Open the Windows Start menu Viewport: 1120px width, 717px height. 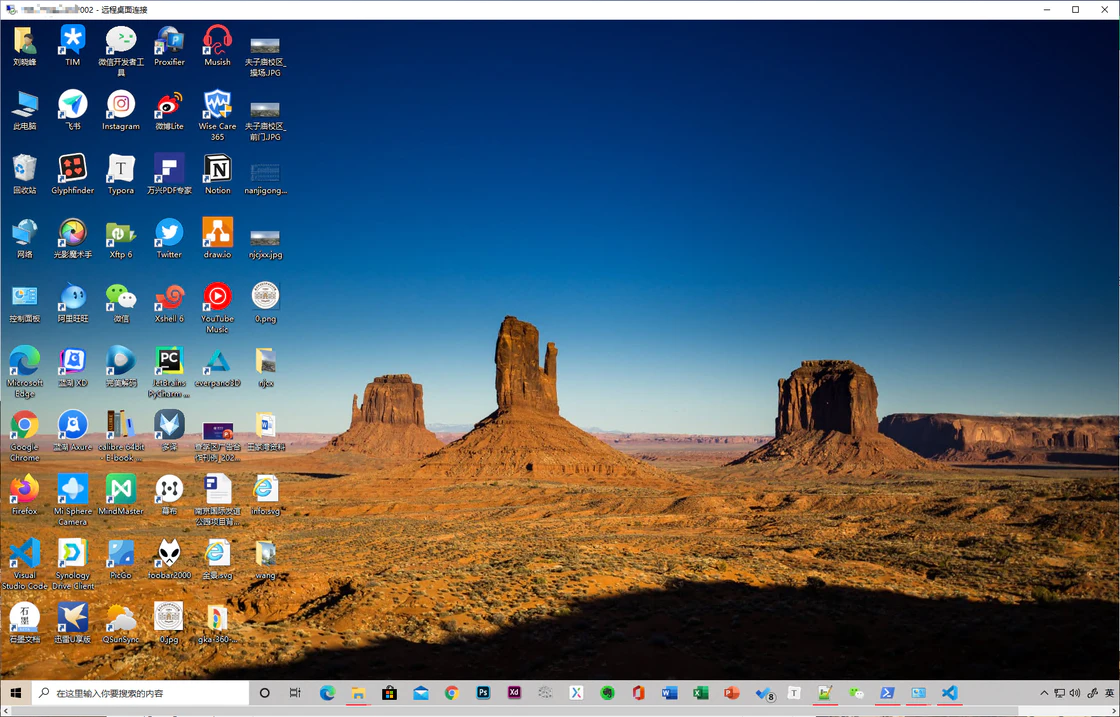pos(15,693)
